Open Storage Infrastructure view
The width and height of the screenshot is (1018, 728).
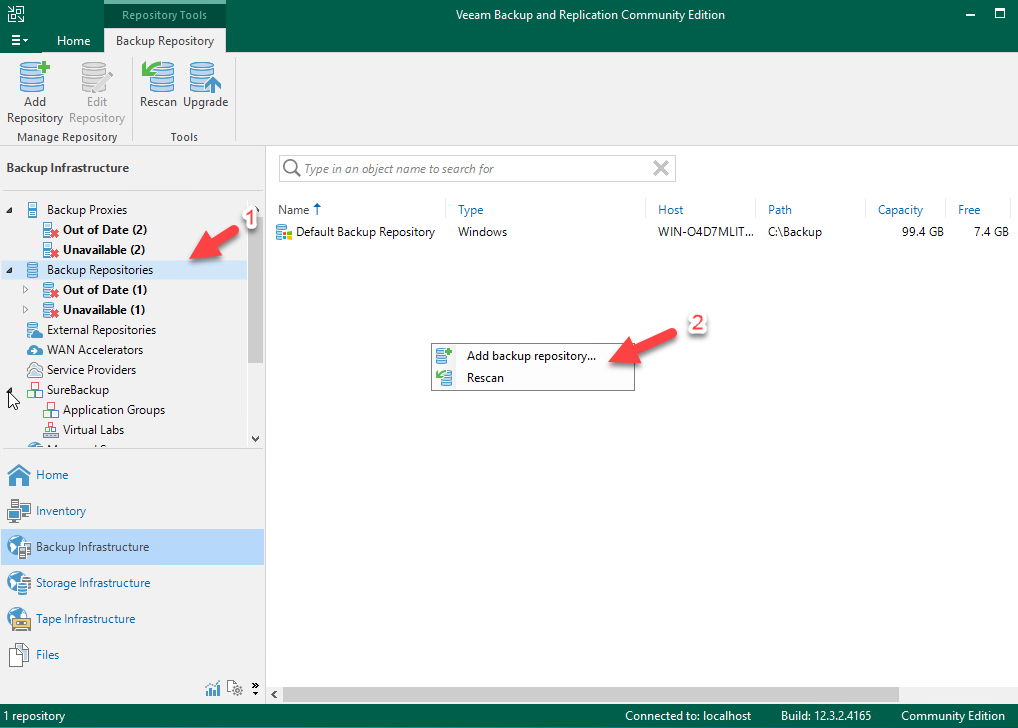[92, 583]
